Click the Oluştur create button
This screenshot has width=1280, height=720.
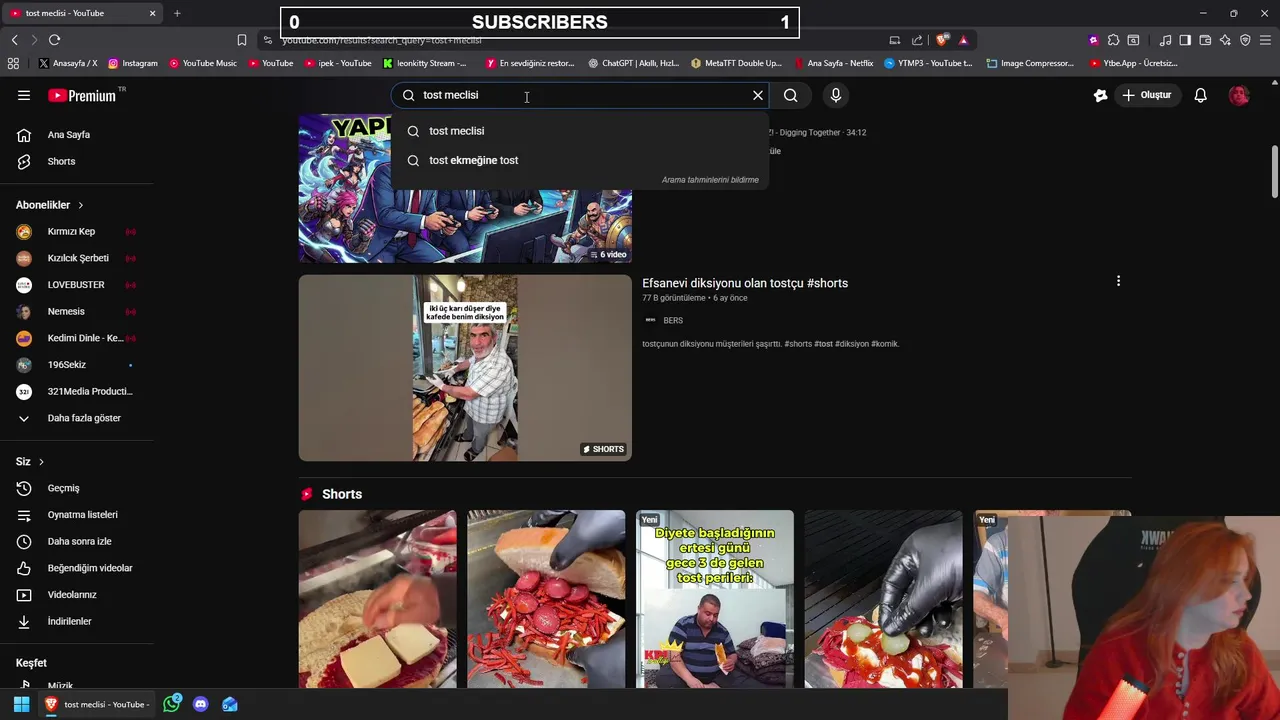coord(1147,95)
